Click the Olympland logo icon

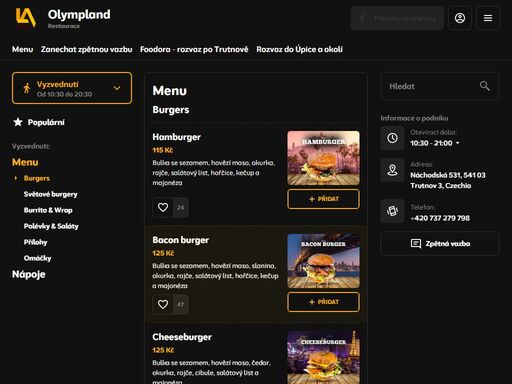click(26, 18)
